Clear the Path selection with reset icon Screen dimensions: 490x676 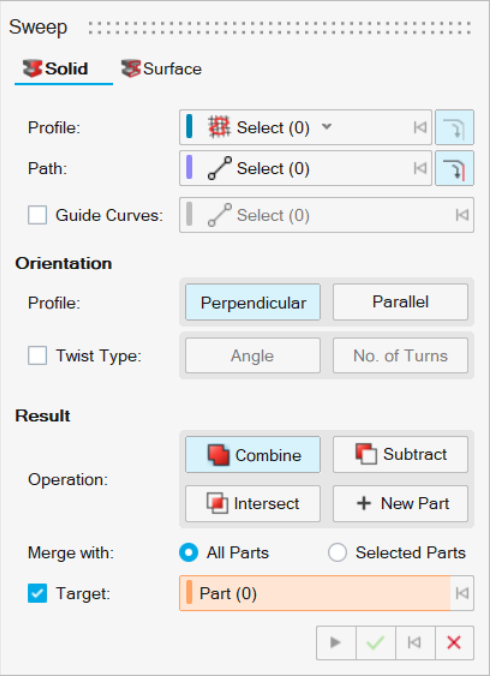(420, 168)
